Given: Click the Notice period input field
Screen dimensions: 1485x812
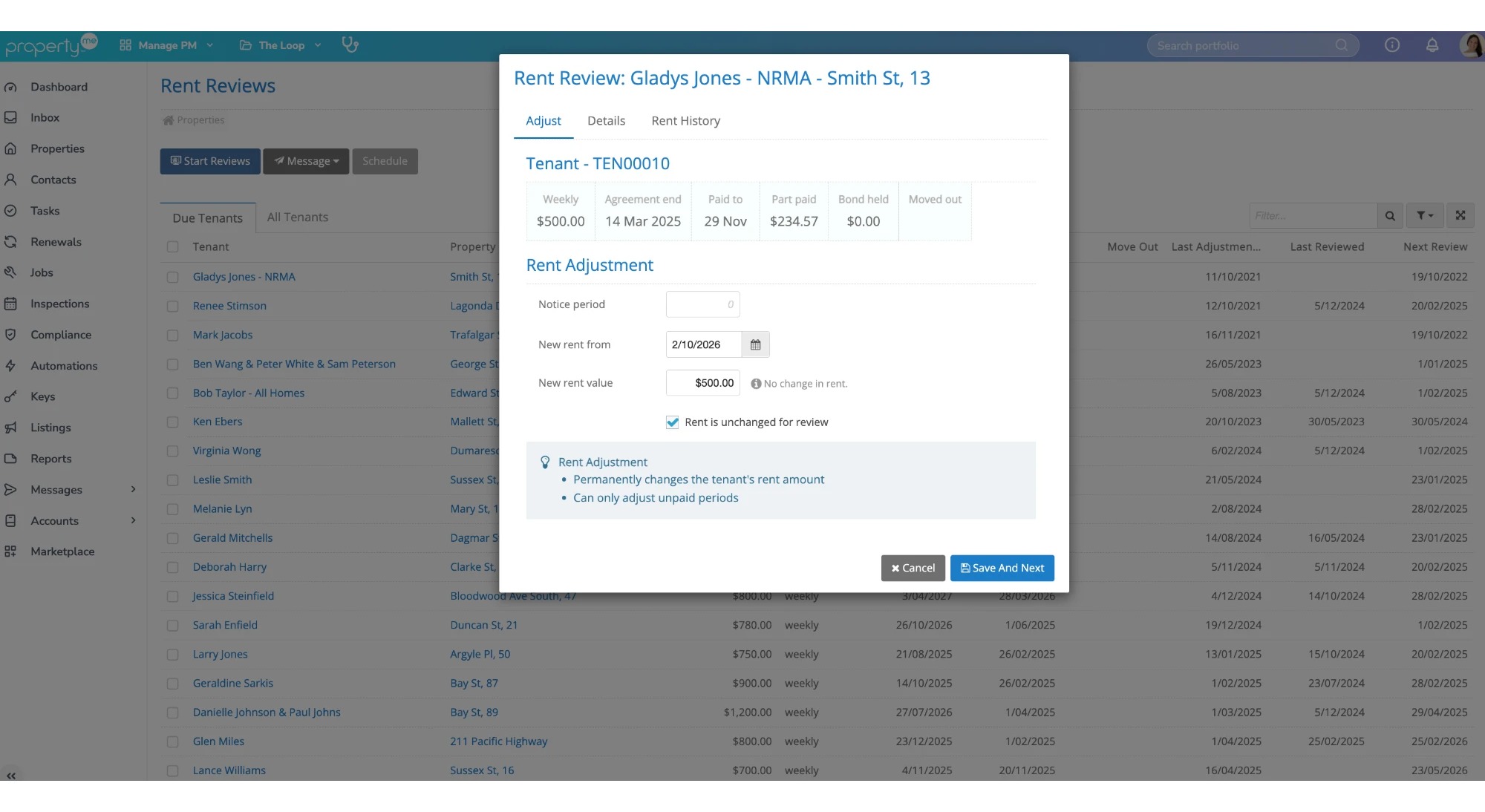Looking at the screenshot, I should 702,304.
